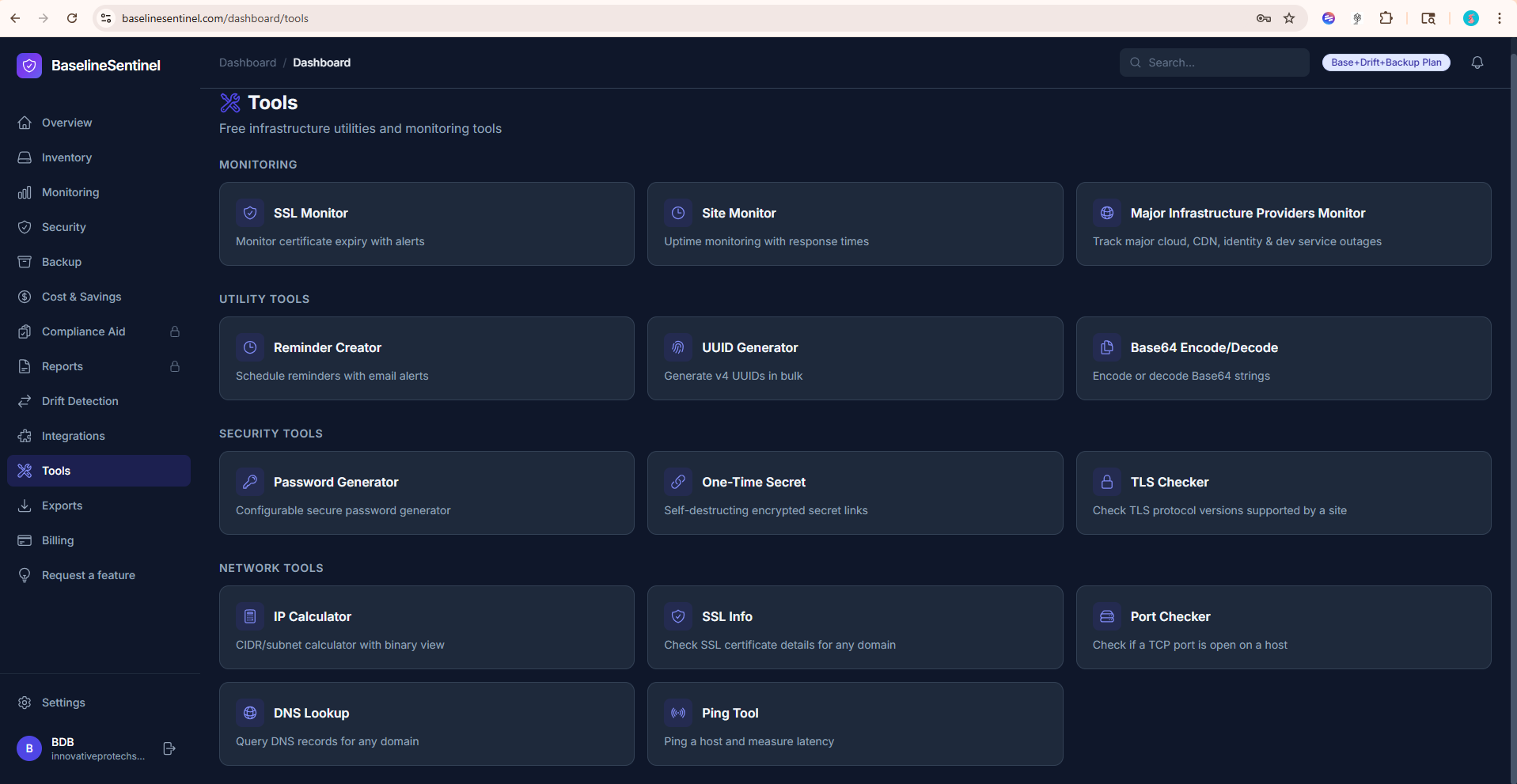
Task: Open Settings in the sidebar
Action: 99,703
